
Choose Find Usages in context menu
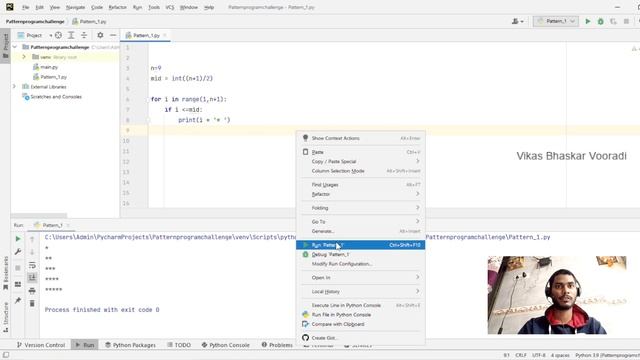click(360, 184)
